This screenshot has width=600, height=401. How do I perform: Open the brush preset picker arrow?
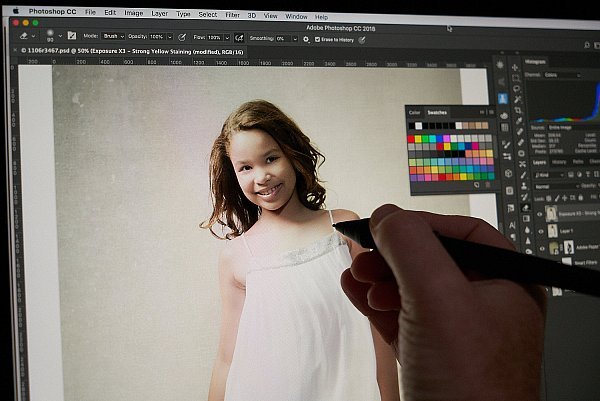tap(60, 36)
